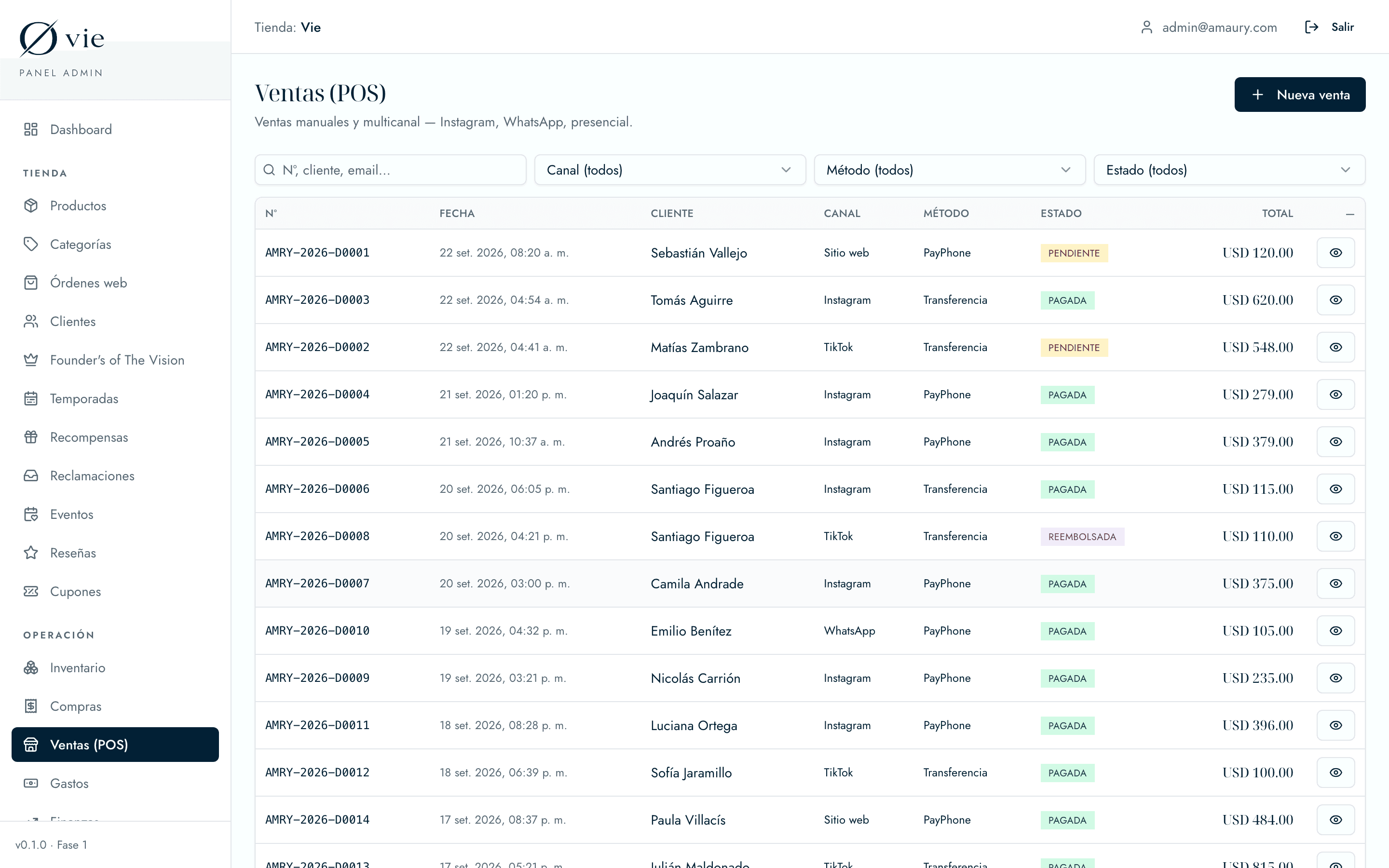Viewport: 1389px width, 868px height.
Task: Open Dashboard from the grid icon
Action: (31, 129)
